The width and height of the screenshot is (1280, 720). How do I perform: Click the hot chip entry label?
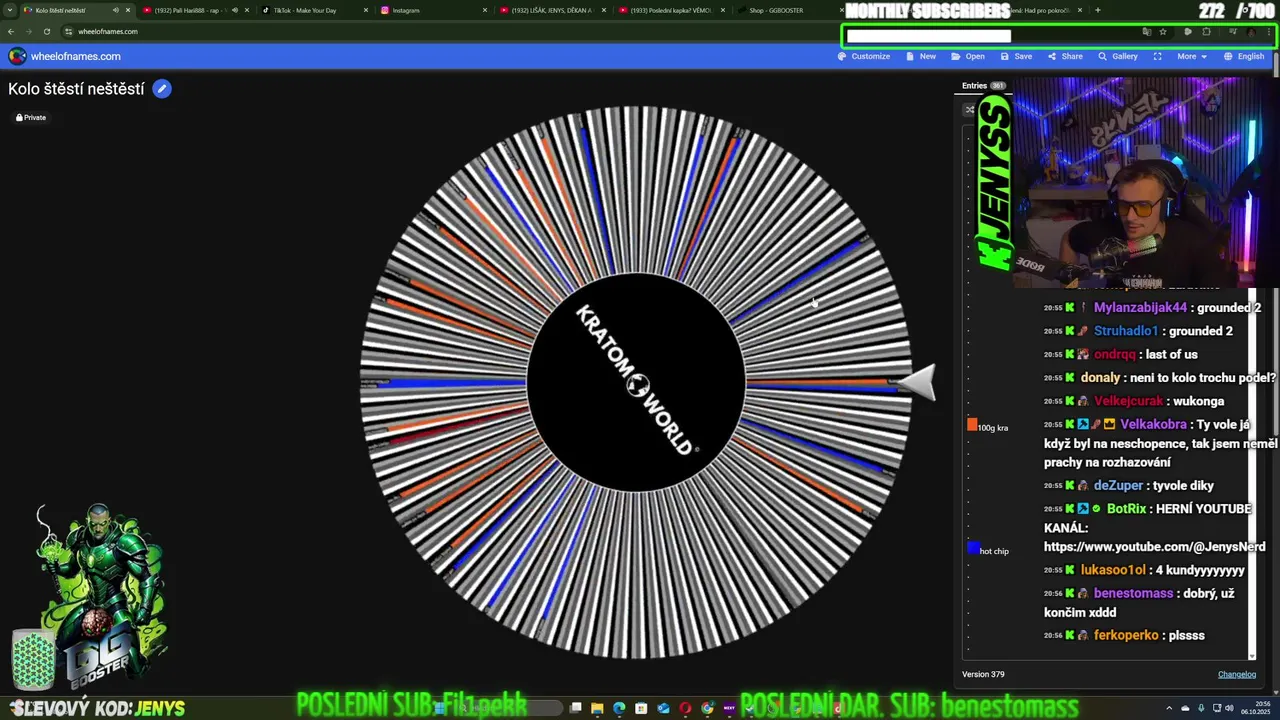tap(994, 551)
